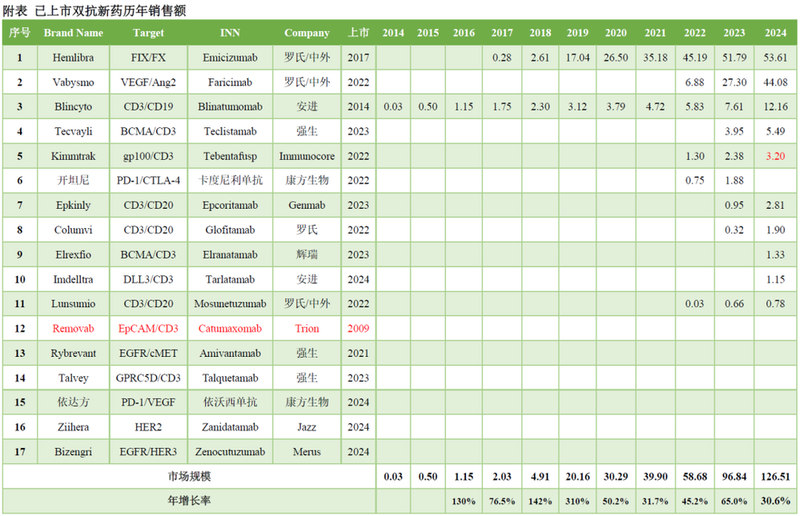Select the EGFR/HER3 target cell
Viewport: 800px width, 516px height.
pyautogui.click(x=148, y=452)
